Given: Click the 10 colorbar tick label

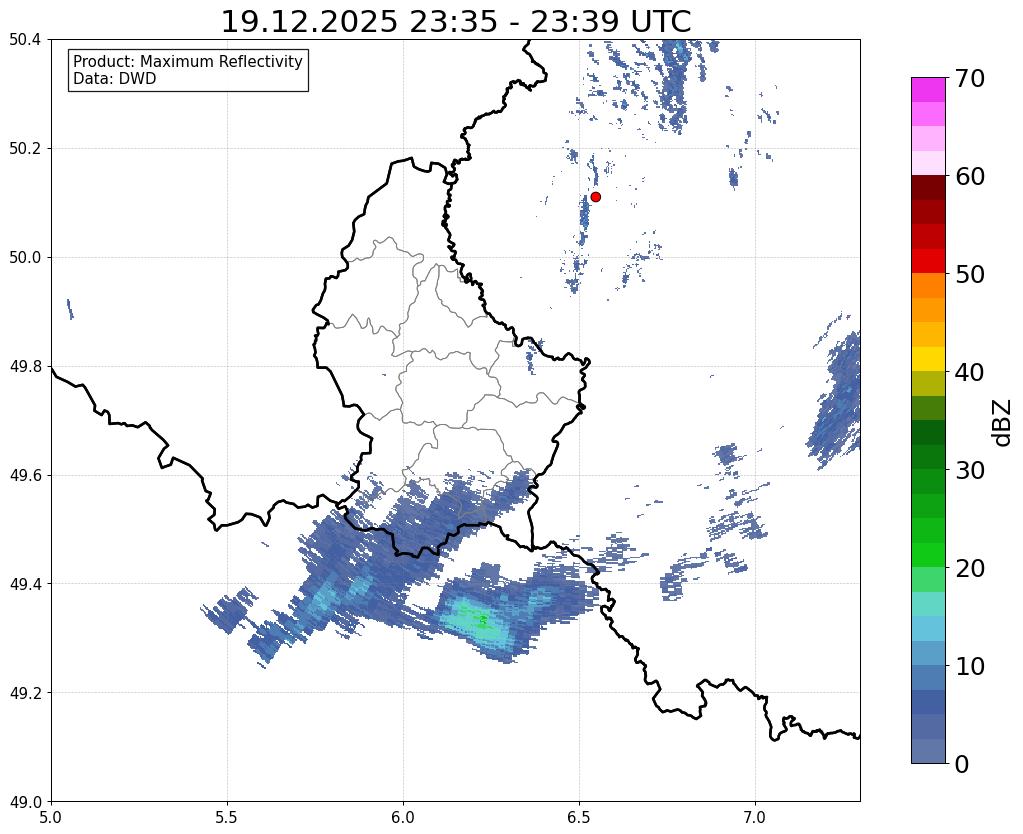Looking at the screenshot, I should click(x=970, y=666).
